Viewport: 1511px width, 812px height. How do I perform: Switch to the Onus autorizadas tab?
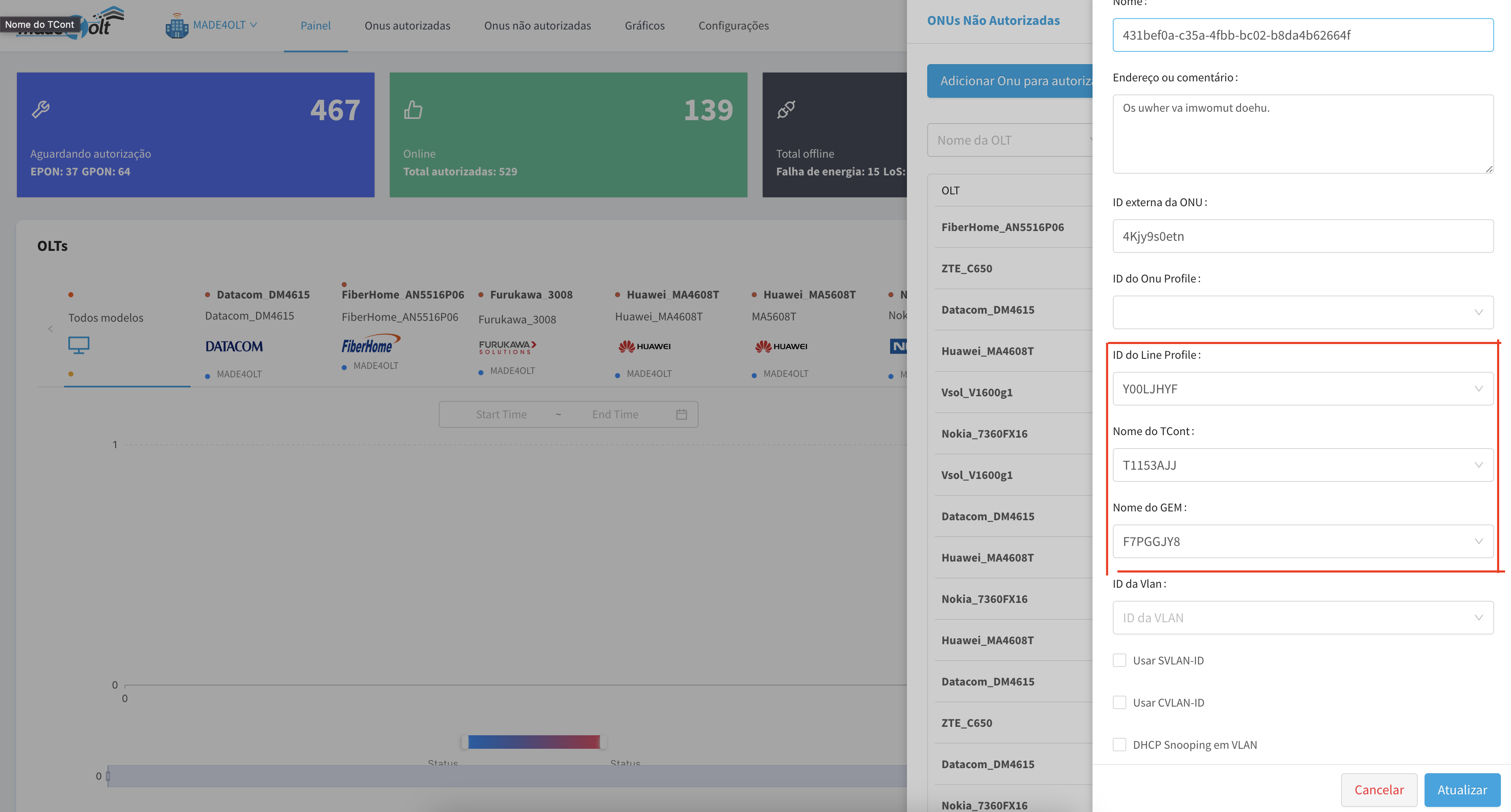(407, 26)
